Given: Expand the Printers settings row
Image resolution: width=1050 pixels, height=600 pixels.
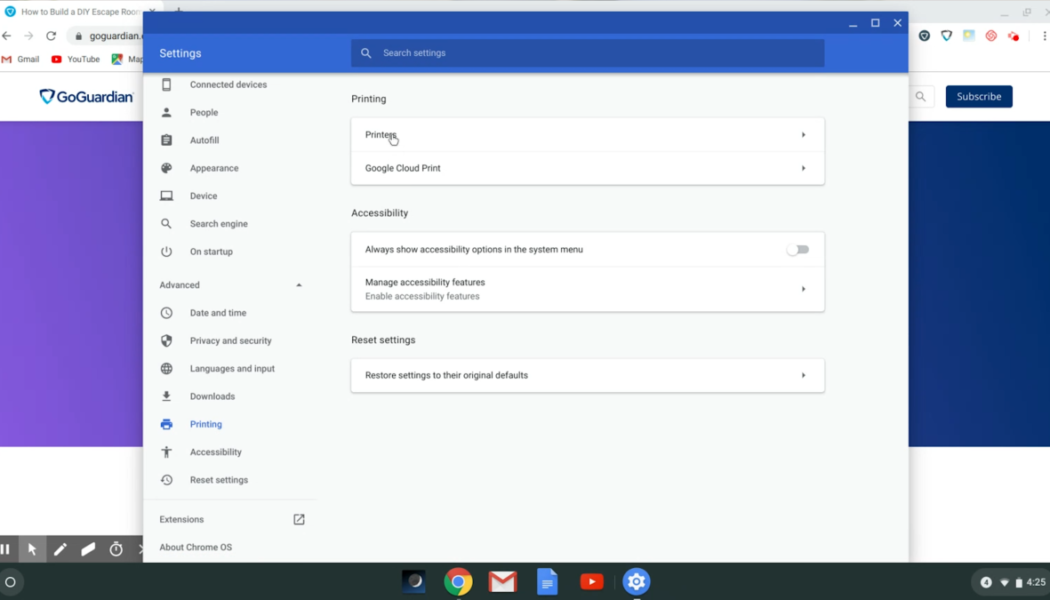Looking at the screenshot, I should click(x=587, y=134).
